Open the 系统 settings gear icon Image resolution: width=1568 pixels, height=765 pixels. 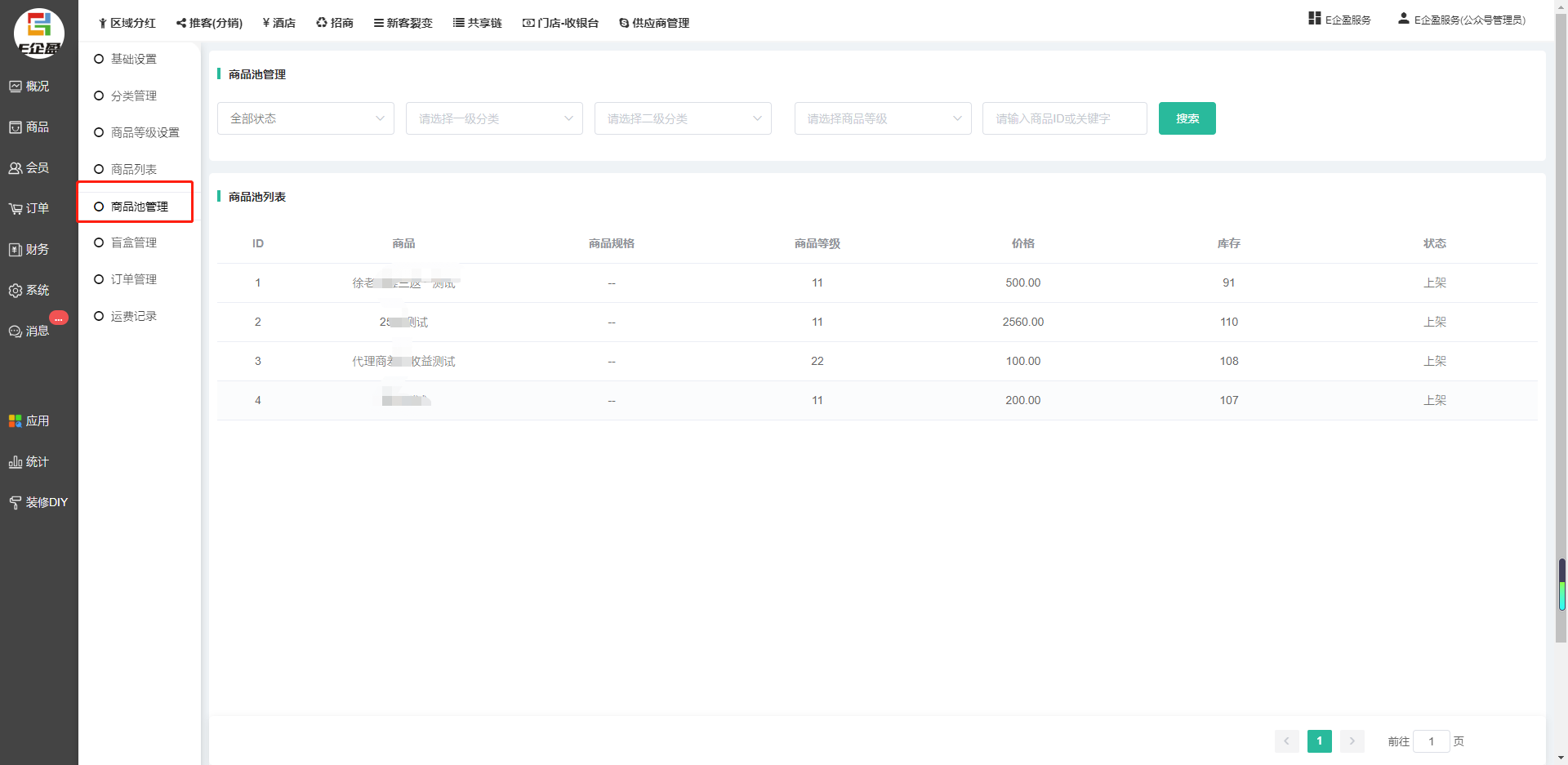(x=16, y=291)
